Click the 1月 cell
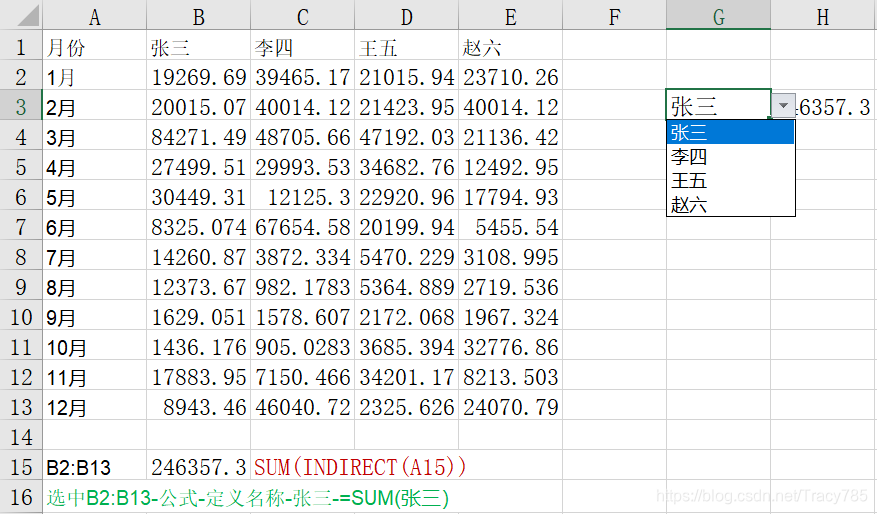Viewport: 877px width, 514px height. click(95, 76)
